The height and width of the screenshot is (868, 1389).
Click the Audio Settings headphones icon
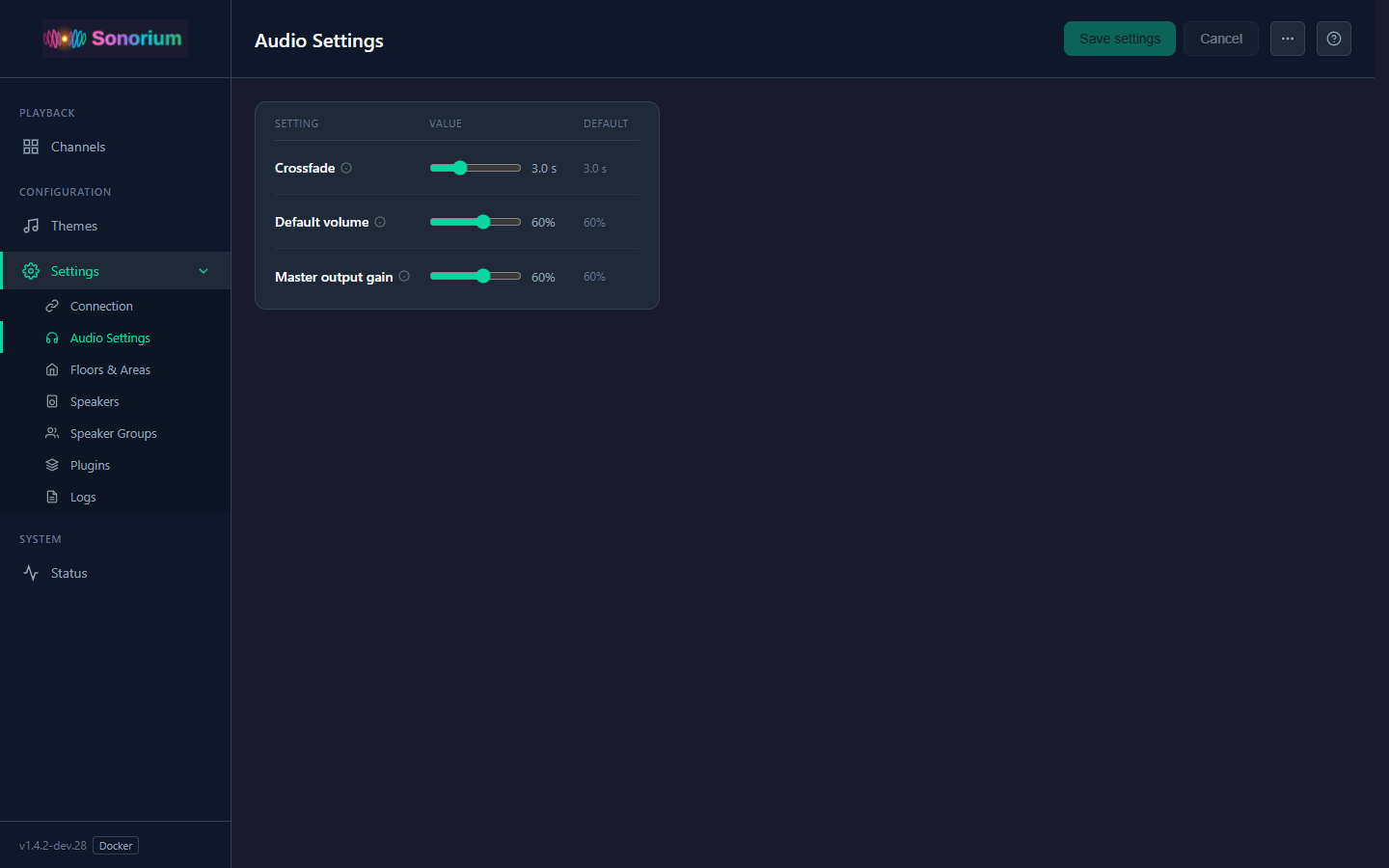click(x=52, y=338)
